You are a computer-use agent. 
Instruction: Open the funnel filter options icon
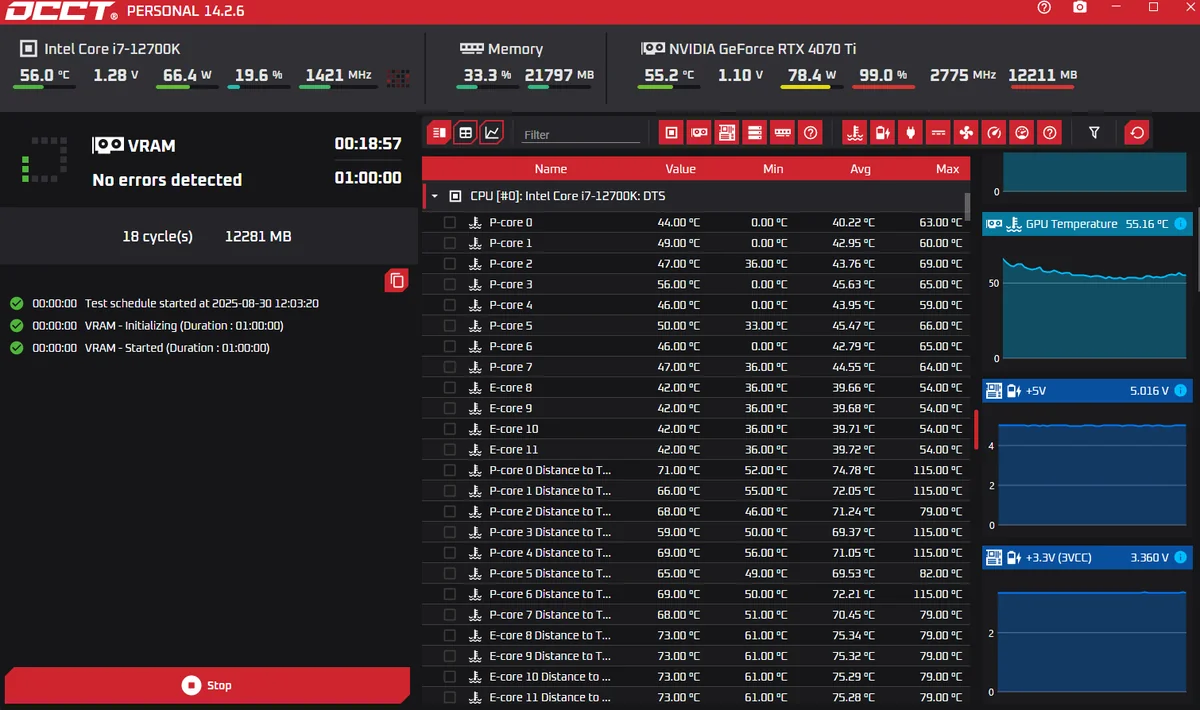(1094, 132)
